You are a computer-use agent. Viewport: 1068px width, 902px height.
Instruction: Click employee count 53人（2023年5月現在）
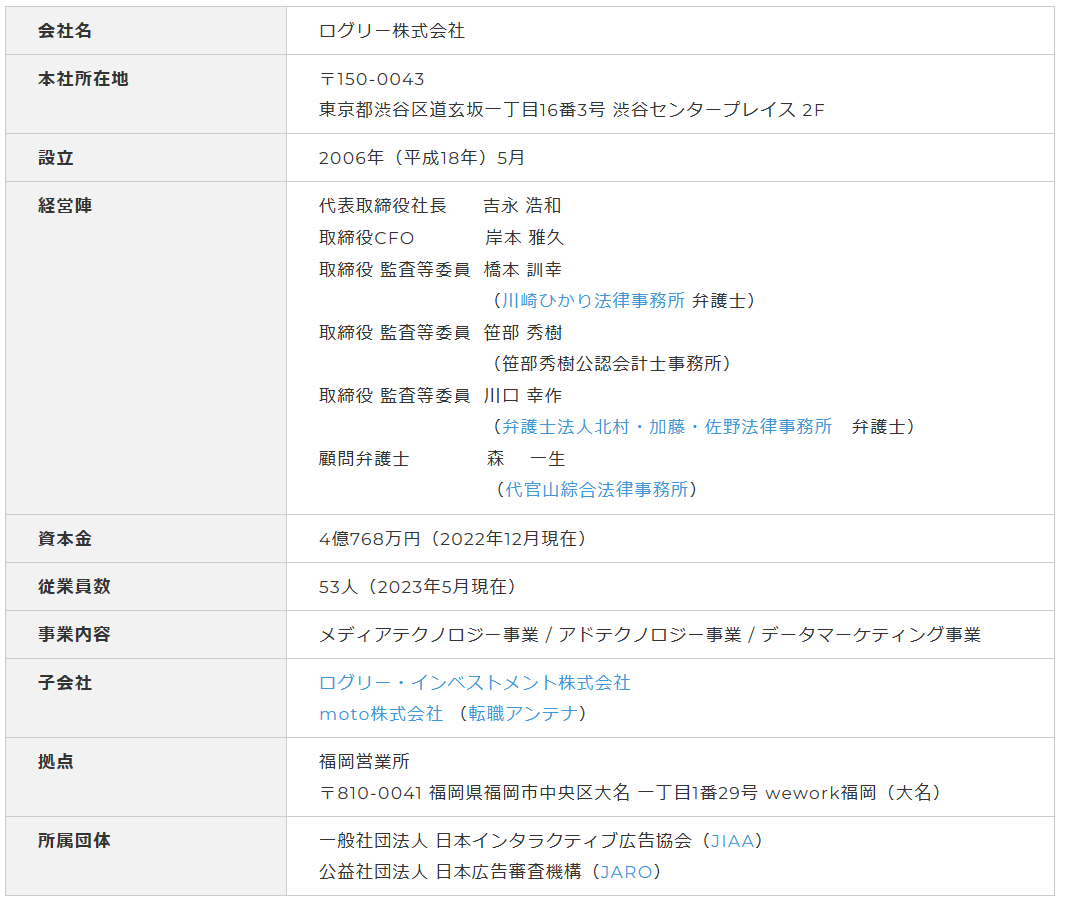[x=417, y=587]
